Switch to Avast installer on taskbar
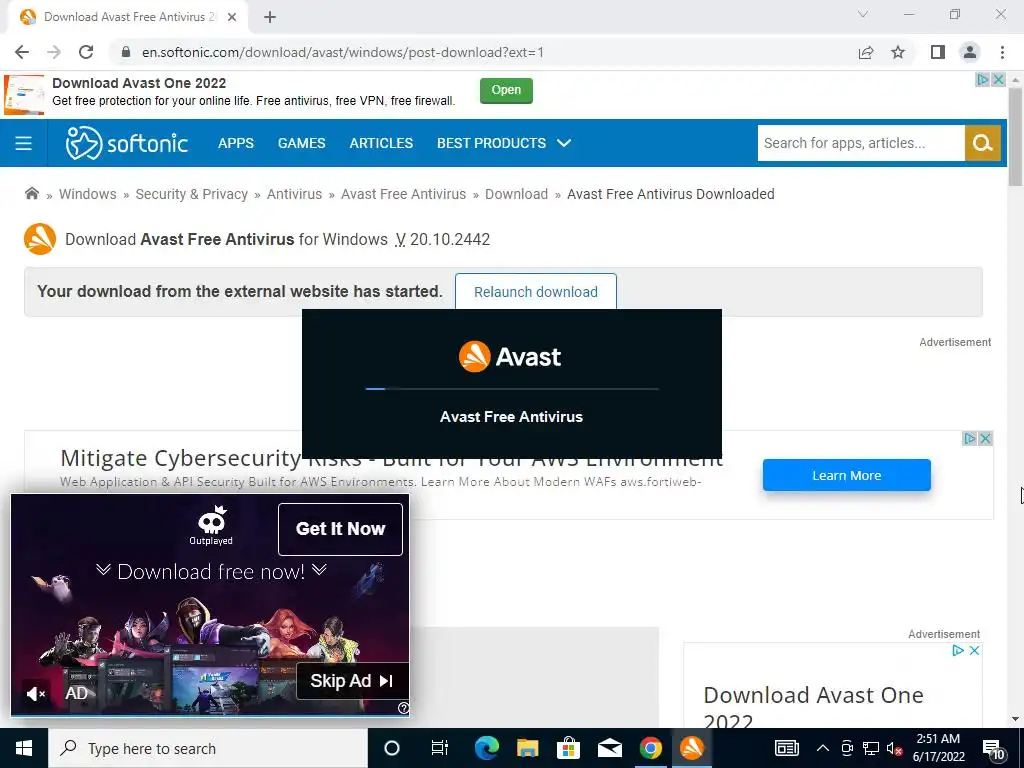Screen dimensions: 1024x768 click(x=692, y=748)
